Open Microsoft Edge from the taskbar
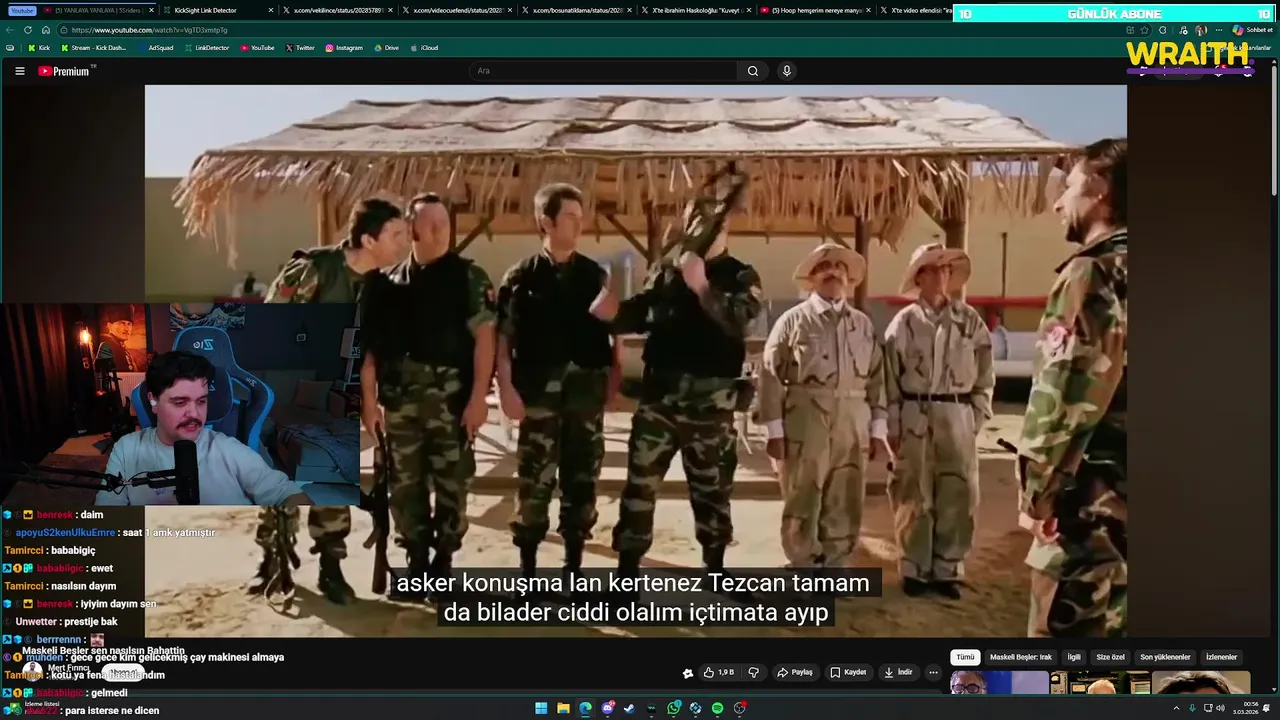The height and width of the screenshot is (720, 1280). (x=585, y=708)
